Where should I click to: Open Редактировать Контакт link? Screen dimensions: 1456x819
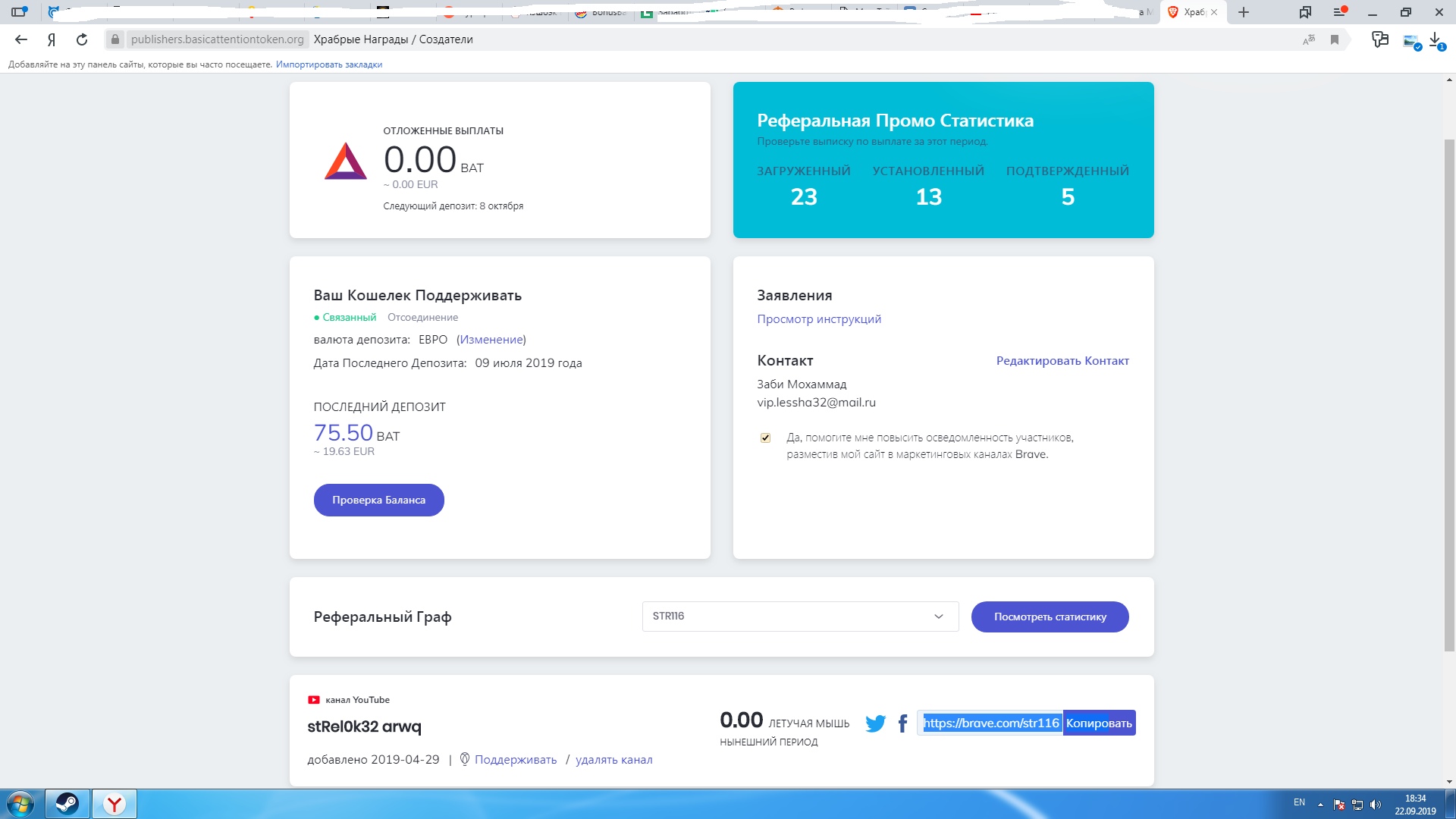pos(1062,361)
